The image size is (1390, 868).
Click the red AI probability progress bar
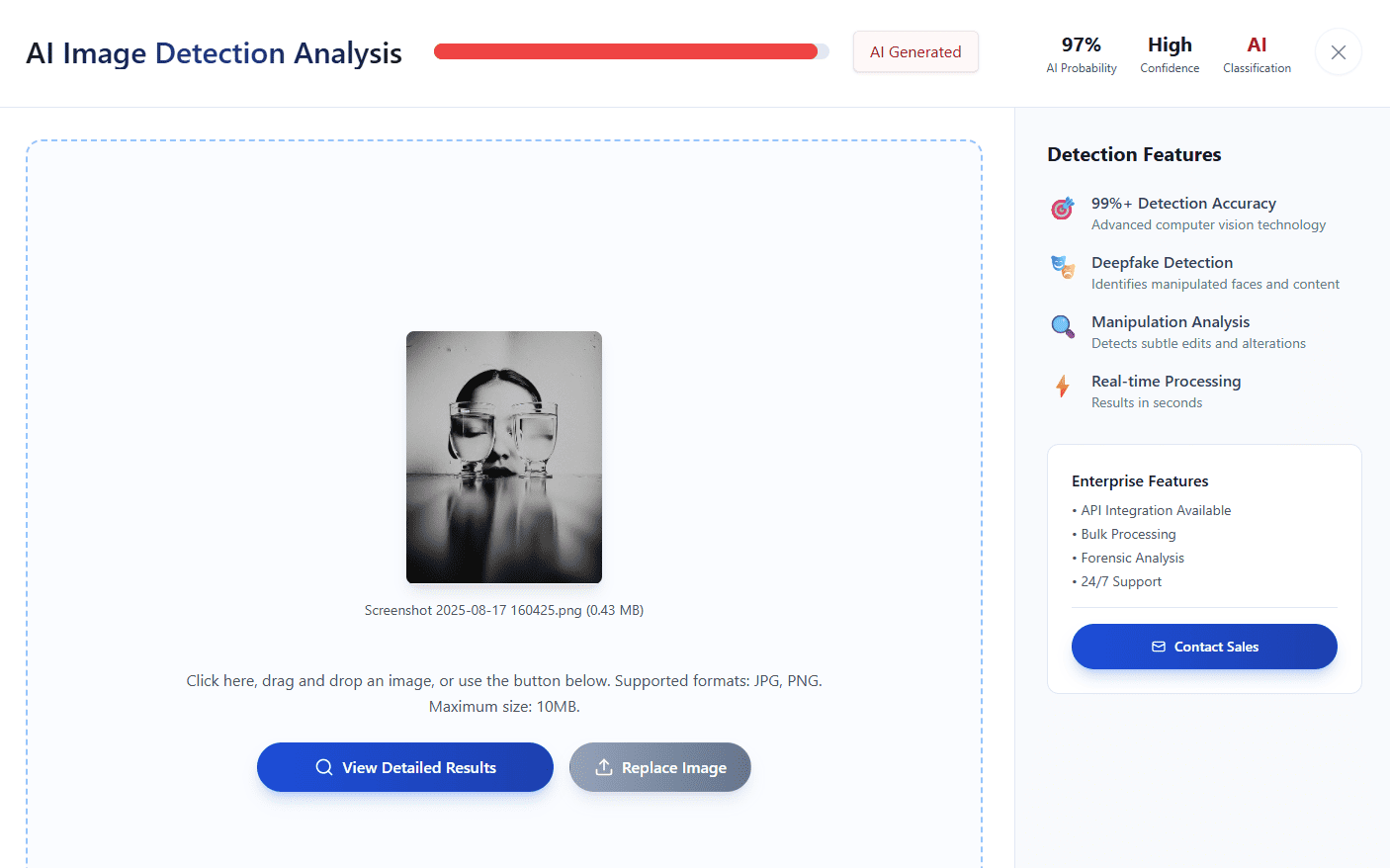631,51
